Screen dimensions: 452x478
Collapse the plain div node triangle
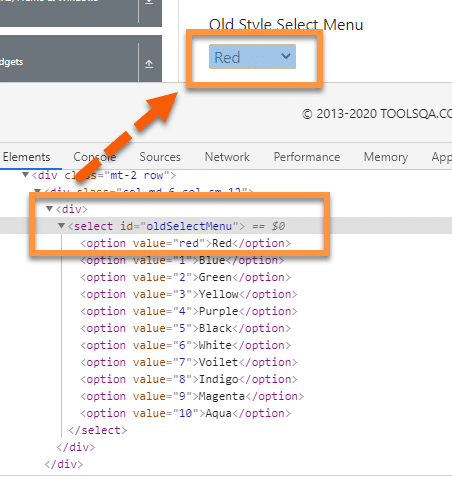[x=49, y=209]
